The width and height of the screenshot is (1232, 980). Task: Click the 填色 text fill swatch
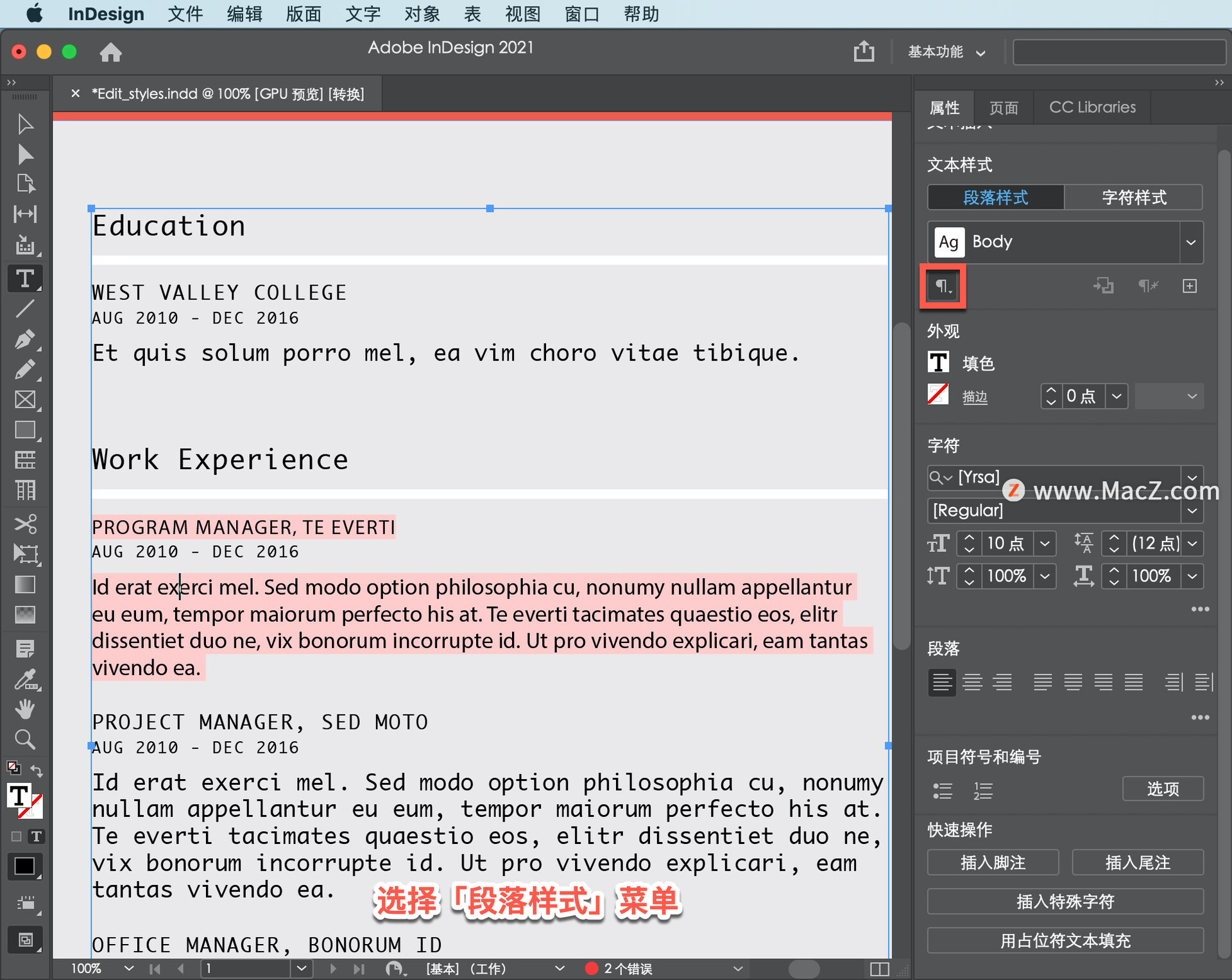point(939,363)
